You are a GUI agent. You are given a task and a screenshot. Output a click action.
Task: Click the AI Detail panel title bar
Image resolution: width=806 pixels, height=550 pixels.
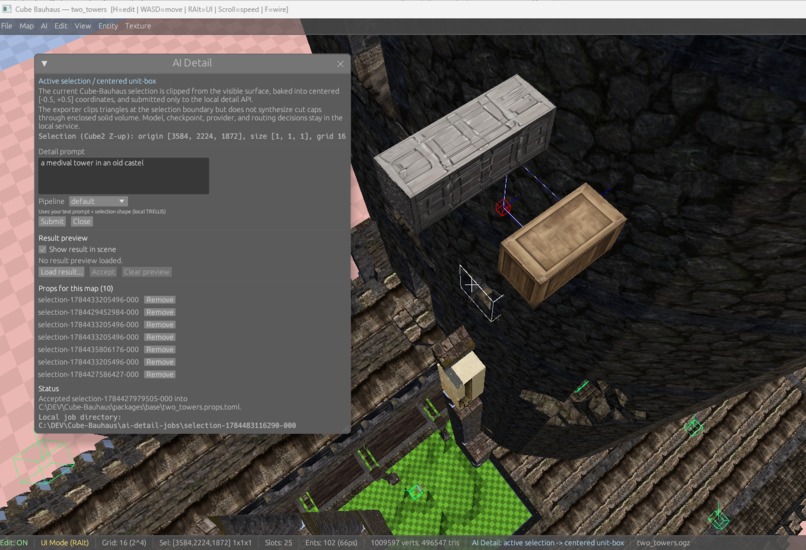pyautogui.click(x=192, y=63)
